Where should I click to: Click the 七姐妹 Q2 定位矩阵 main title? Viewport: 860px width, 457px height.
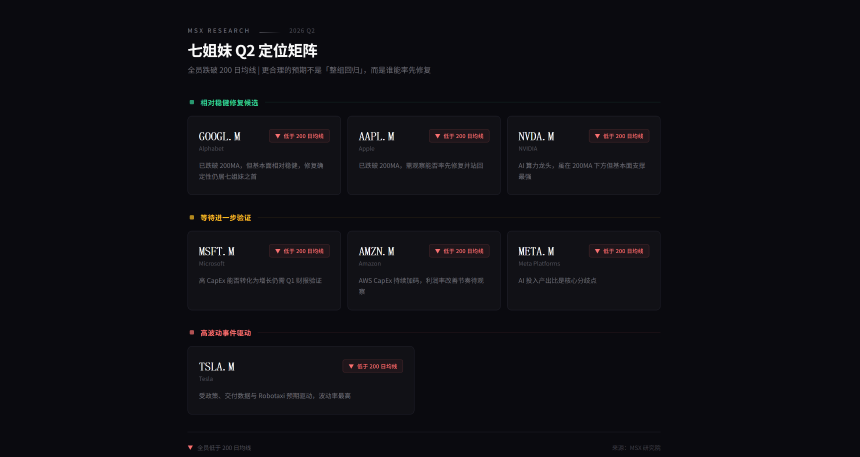click(252, 50)
